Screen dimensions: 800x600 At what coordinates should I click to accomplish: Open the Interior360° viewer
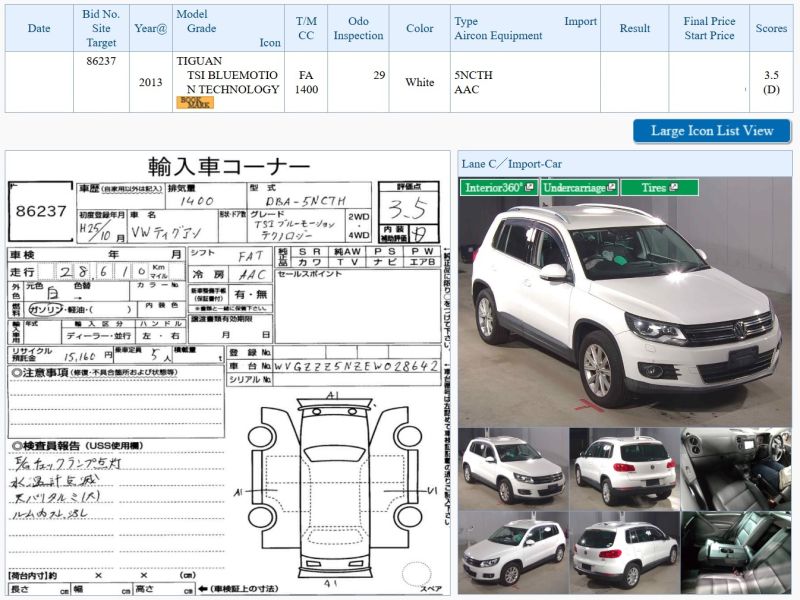click(498, 187)
